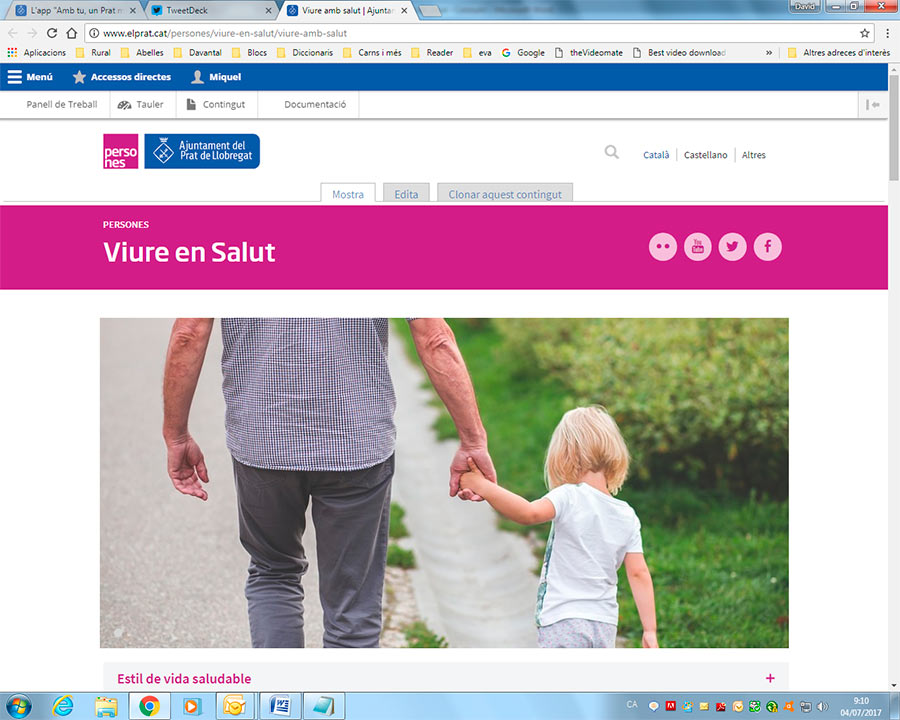This screenshot has width=900, height=720.
Task: Click the Twitter bird icon
Action: 733,247
